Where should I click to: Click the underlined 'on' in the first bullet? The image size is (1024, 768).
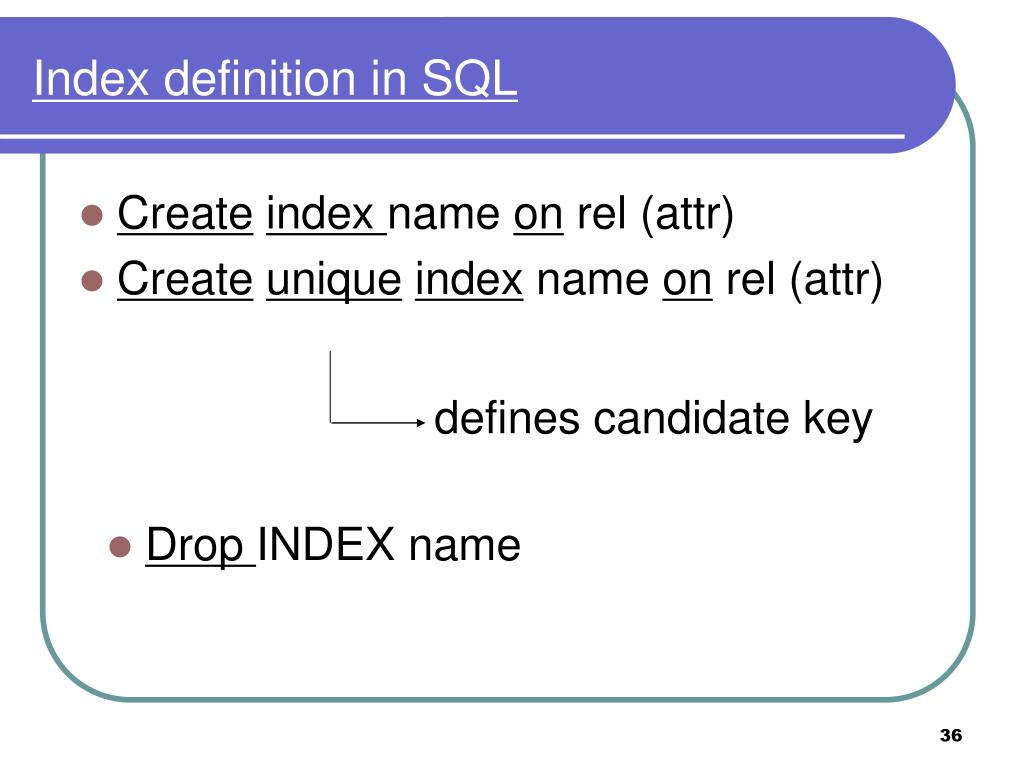pyautogui.click(x=538, y=216)
